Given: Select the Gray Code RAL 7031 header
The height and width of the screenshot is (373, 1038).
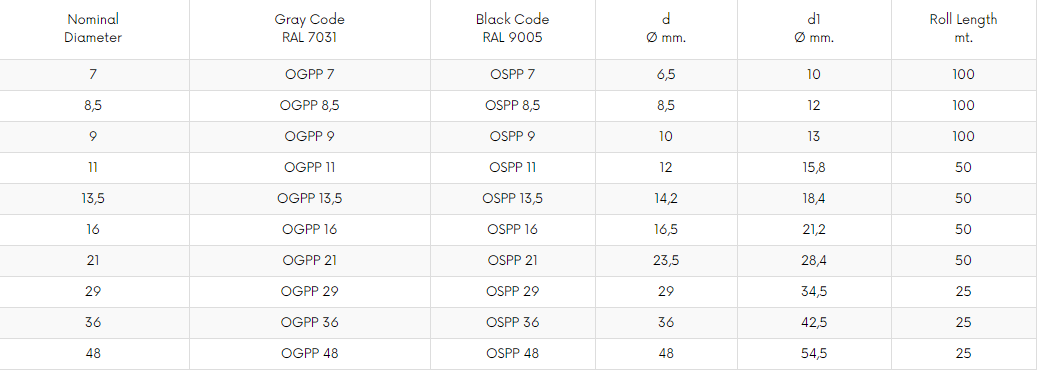Looking at the screenshot, I should tap(310, 28).
